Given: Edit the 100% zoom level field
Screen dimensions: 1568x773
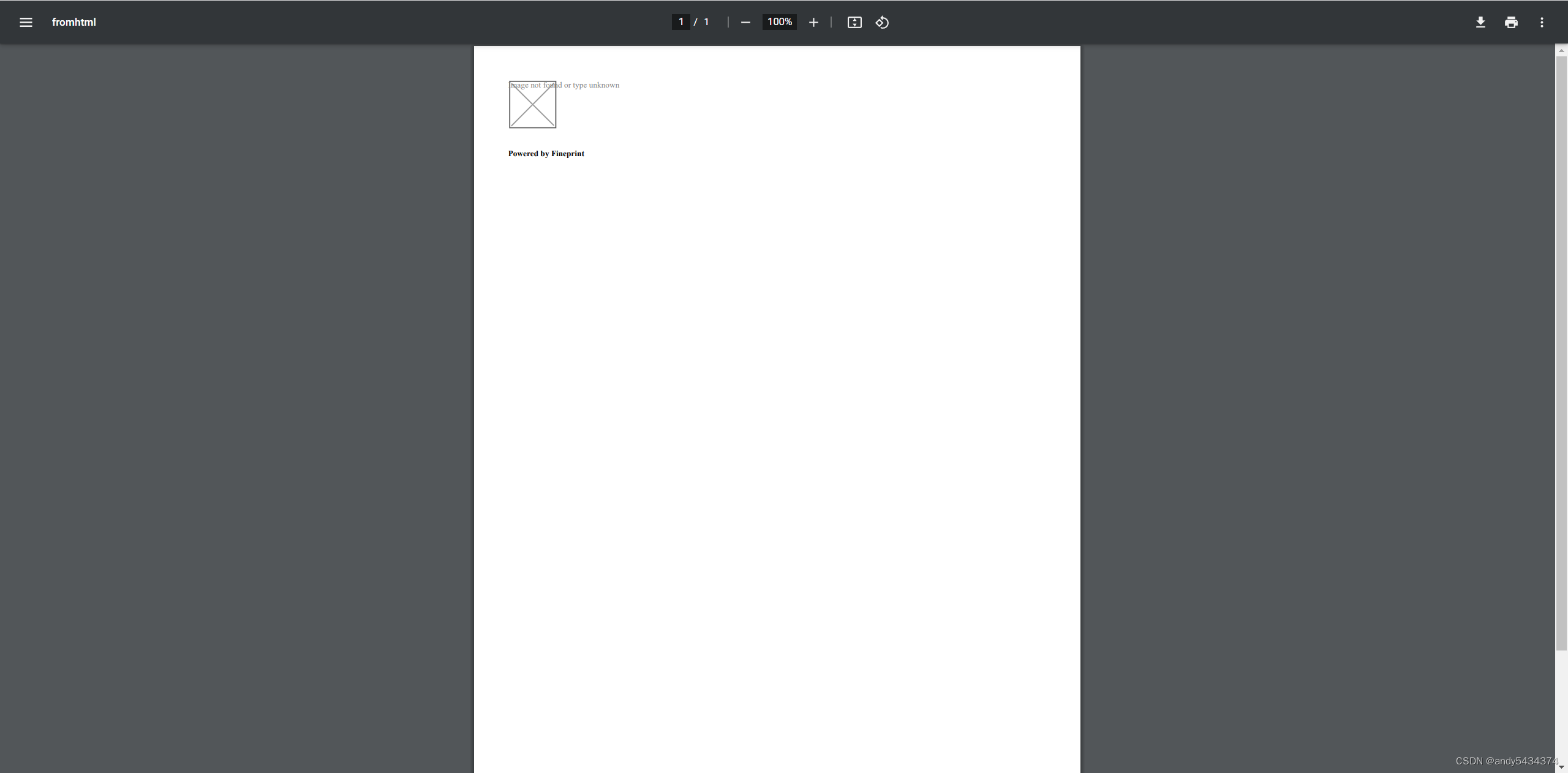Looking at the screenshot, I should coord(779,22).
